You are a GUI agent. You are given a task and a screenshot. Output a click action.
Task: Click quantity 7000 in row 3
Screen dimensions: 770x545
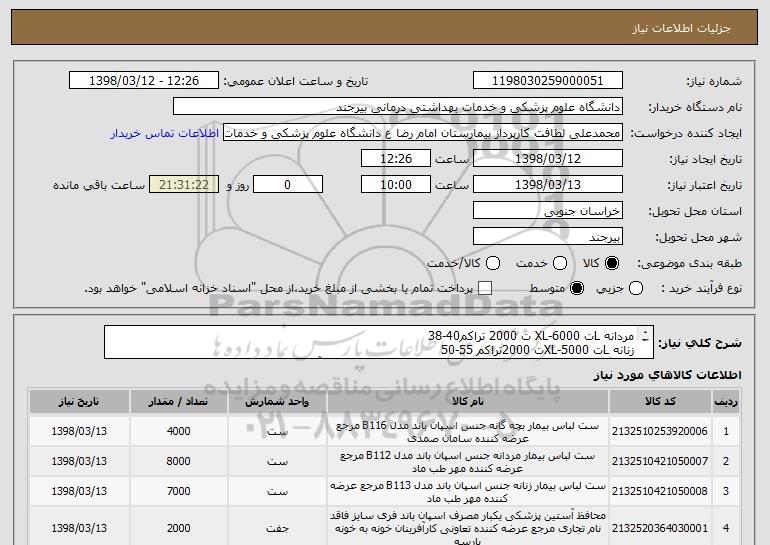pos(178,491)
